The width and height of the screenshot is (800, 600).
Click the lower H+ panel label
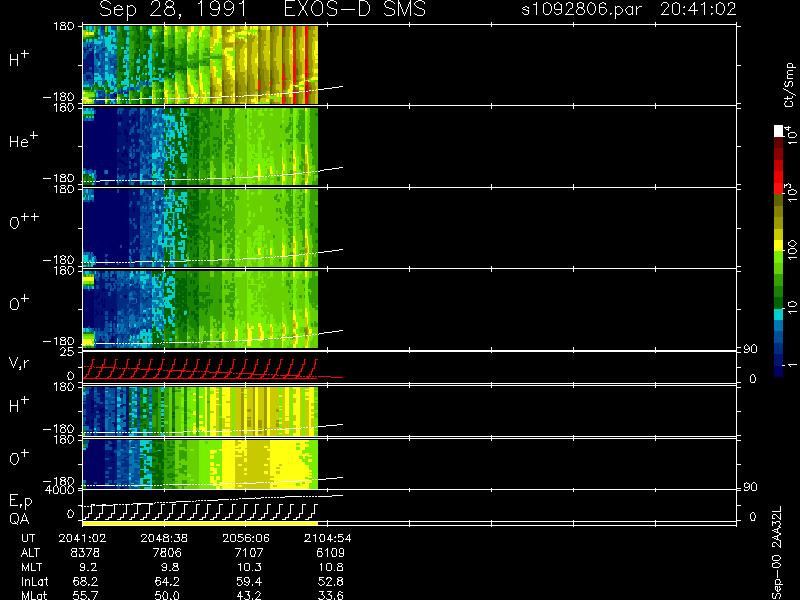(x=19, y=405)
